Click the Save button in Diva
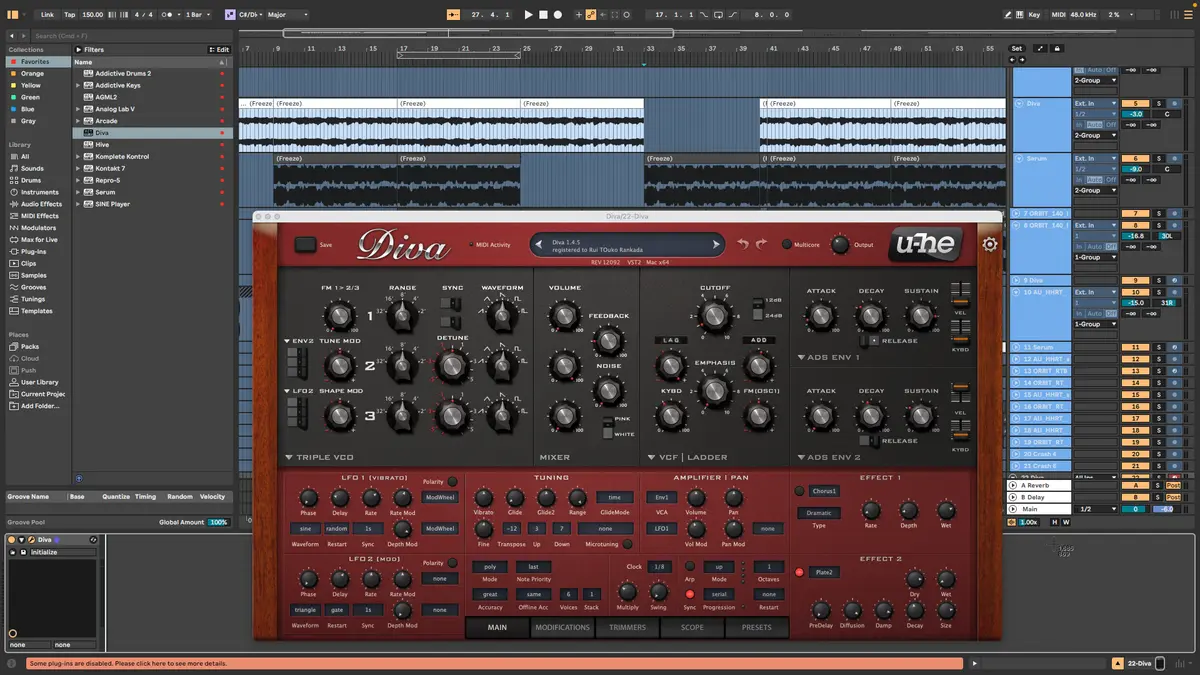1200x675 pixels. [306, 244]
